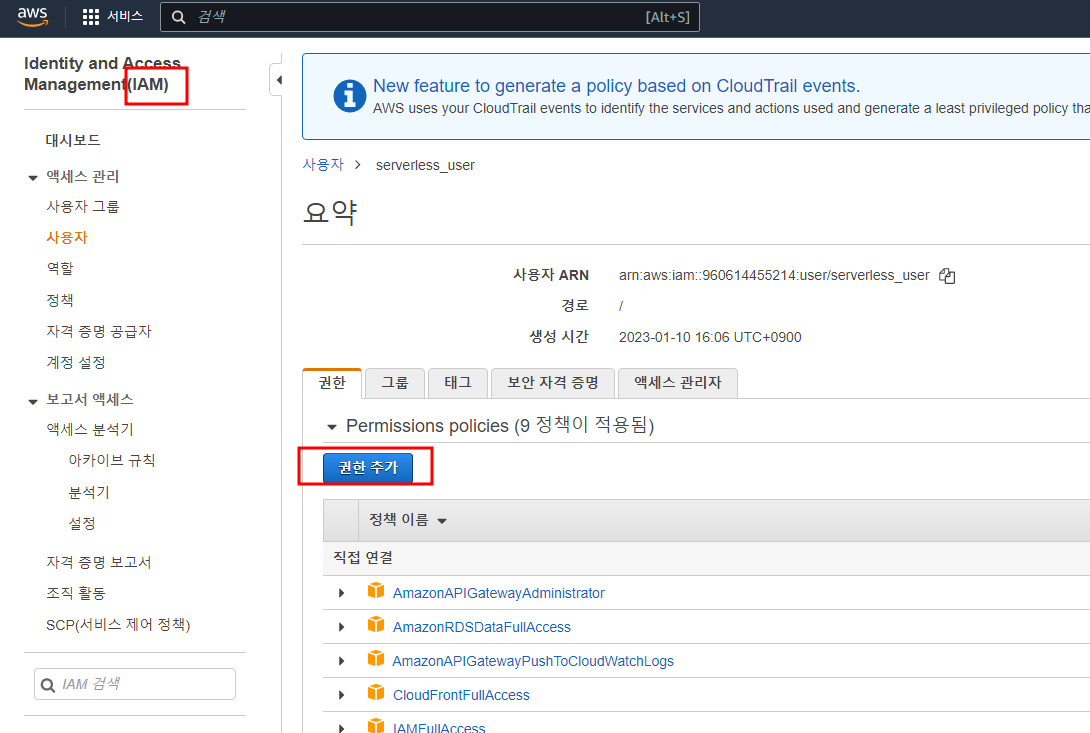Open the services grid menu icon
This screenshot has height=733, width=1090.
tap(90, 17)
